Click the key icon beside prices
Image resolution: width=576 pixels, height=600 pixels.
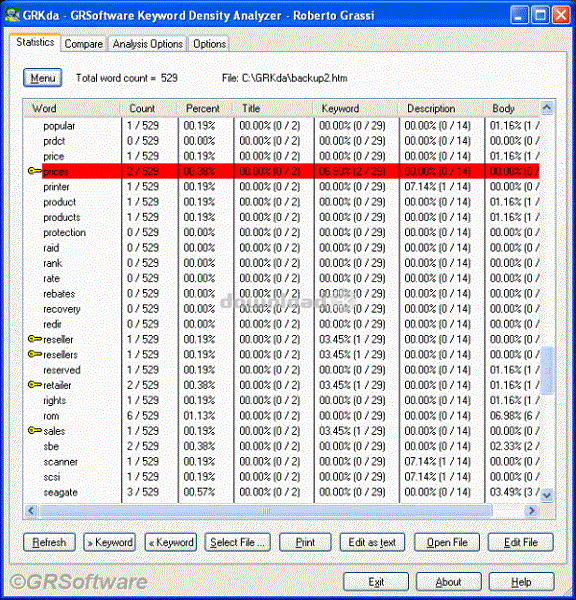point(35,171)
